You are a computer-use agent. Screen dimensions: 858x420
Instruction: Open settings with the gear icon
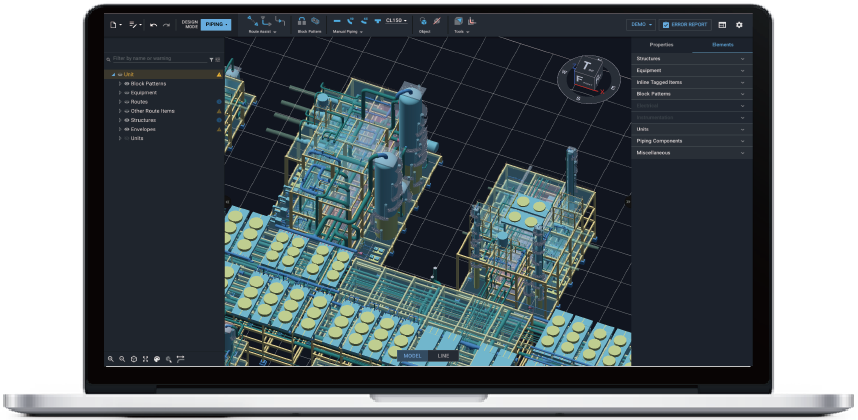click(x=739, y=24)
